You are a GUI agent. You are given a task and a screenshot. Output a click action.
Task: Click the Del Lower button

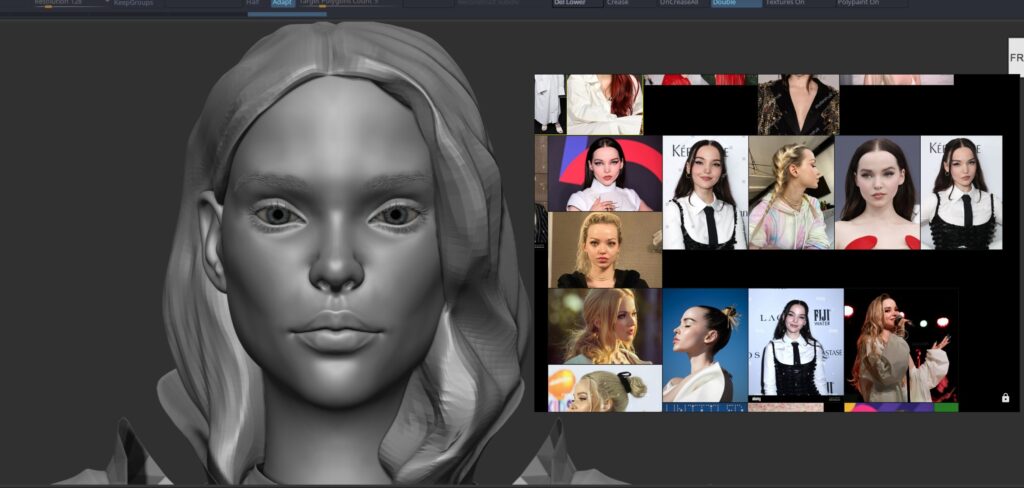coord(577,3)
